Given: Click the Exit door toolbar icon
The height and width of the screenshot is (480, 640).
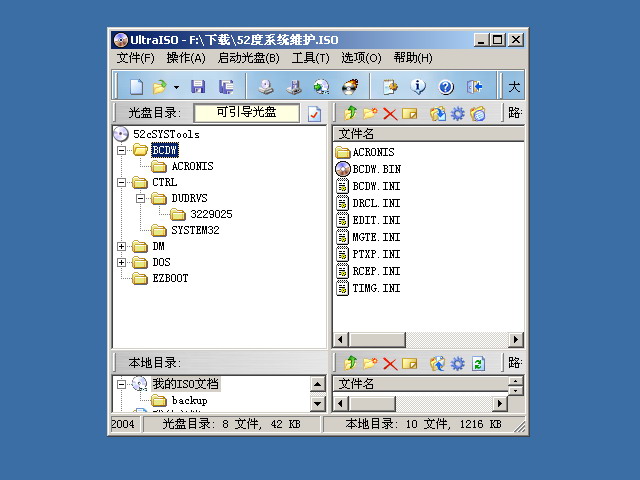Looking at the screenshot, I should tap(474, 87).
